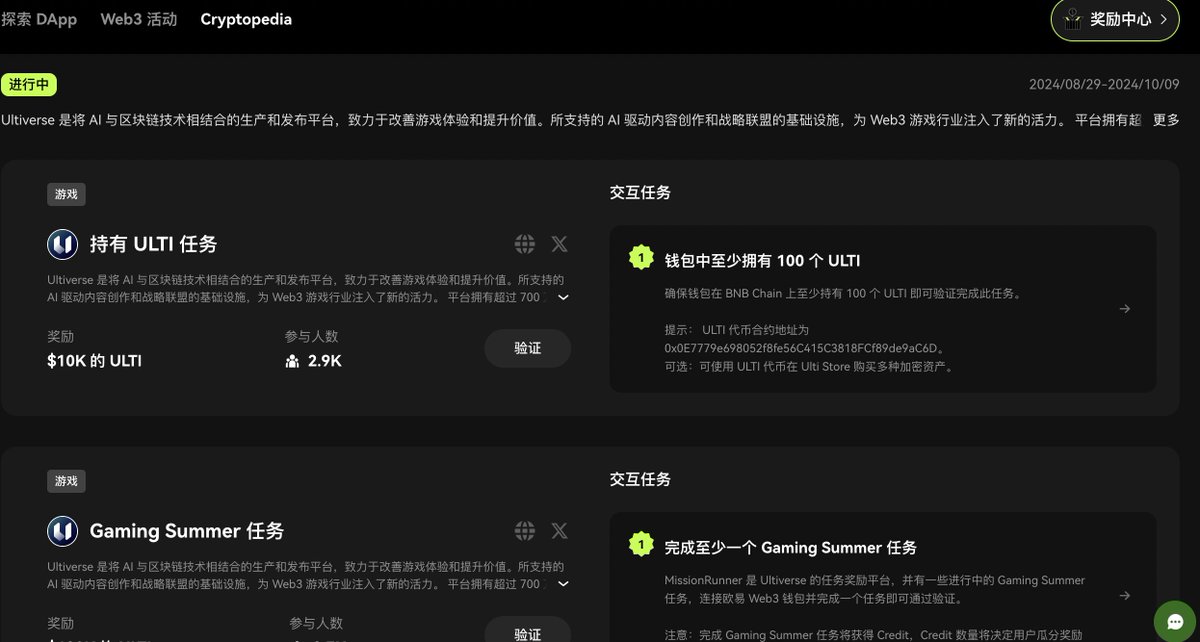Screen dimensions: 1200x642
Task: Click the Ultiverse logo beside 持有 ULTI 任务
Action: pos(63,244)
